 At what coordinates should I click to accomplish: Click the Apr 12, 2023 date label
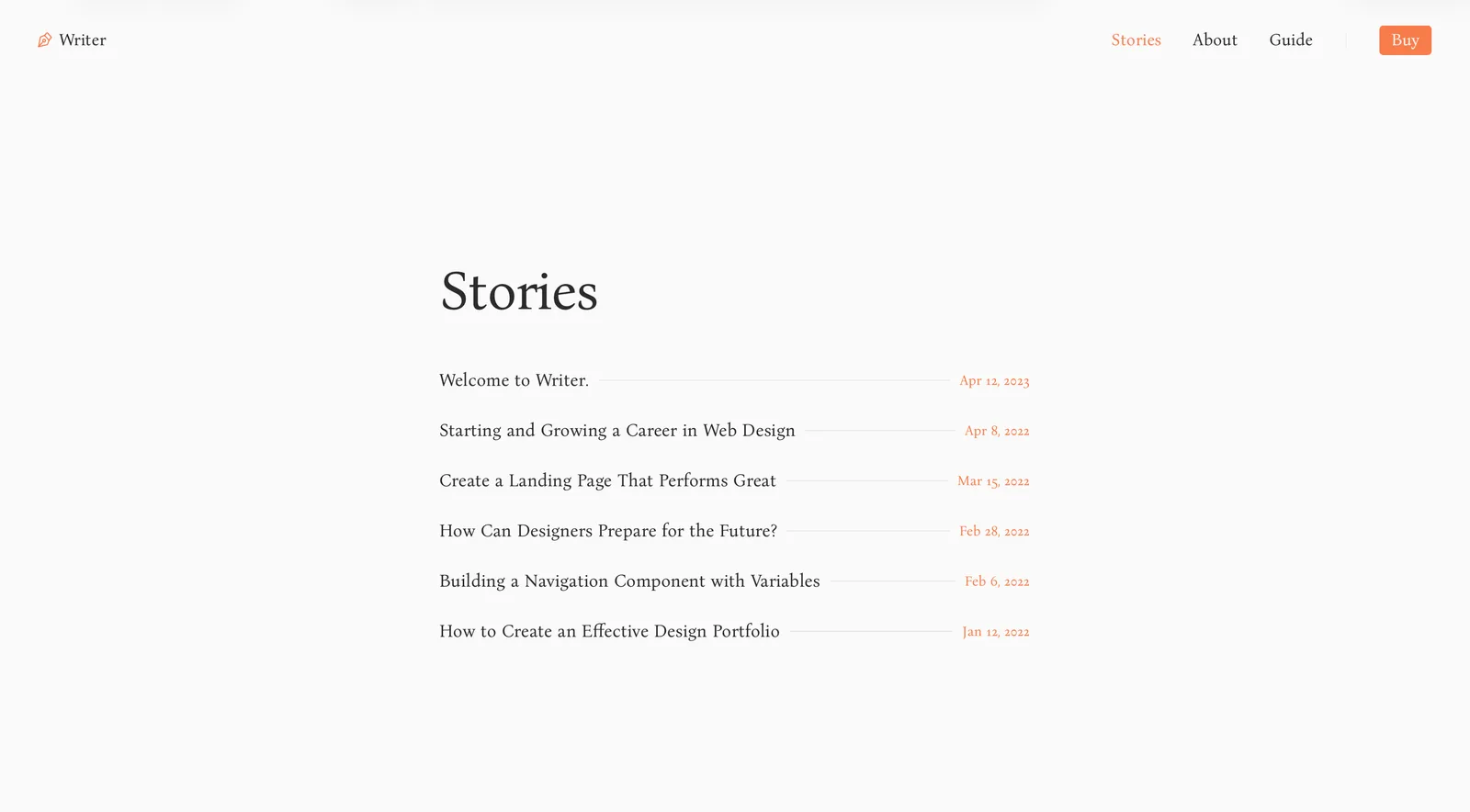(995, 379)
